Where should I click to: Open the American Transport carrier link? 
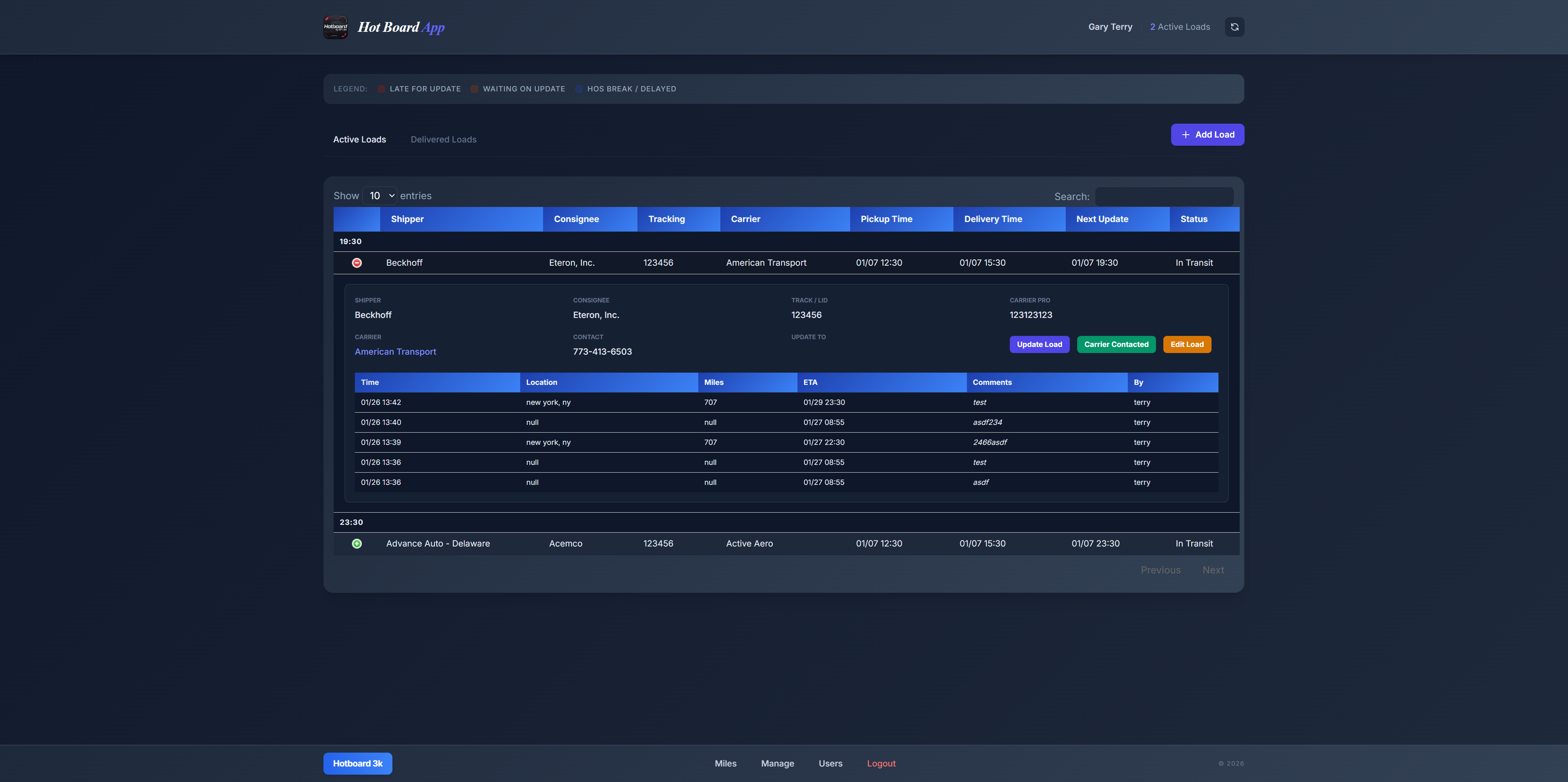(x=395, y=351)
